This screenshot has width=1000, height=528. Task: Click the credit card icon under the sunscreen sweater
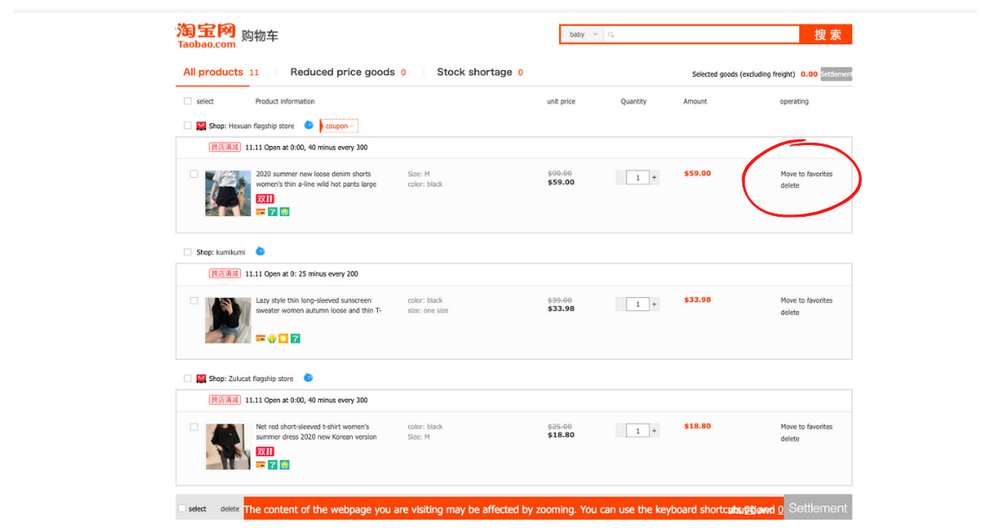260,339
